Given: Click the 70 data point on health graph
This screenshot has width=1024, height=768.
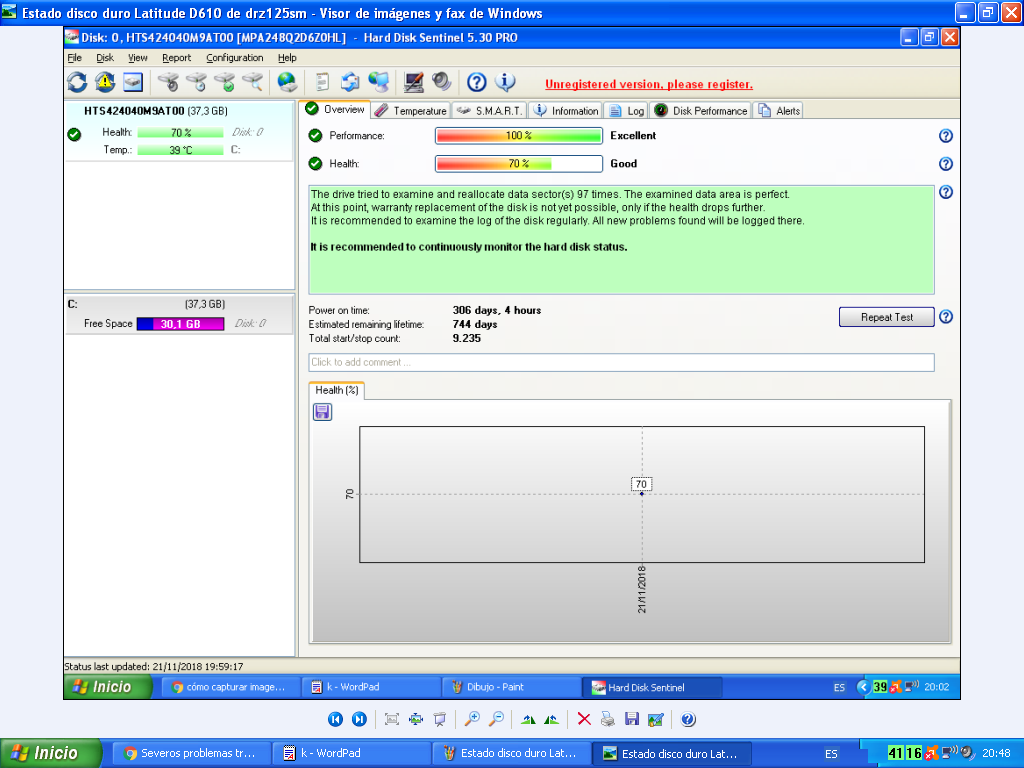Looking at the screenshot, I should tap(641, 493).
